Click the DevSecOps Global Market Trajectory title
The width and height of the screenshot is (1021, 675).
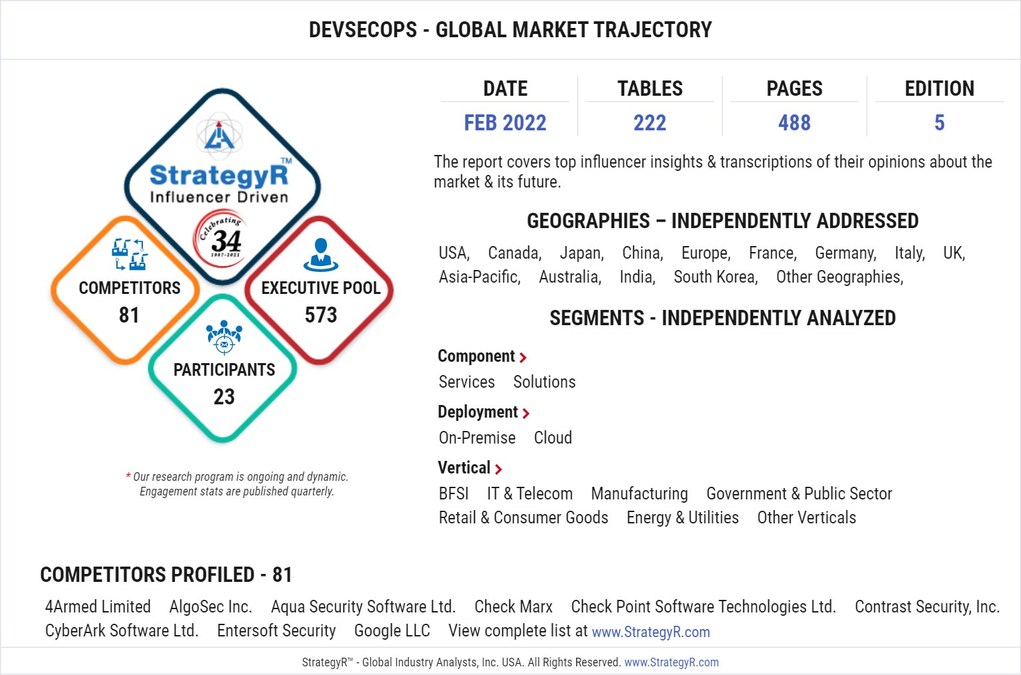coord(510,30)
